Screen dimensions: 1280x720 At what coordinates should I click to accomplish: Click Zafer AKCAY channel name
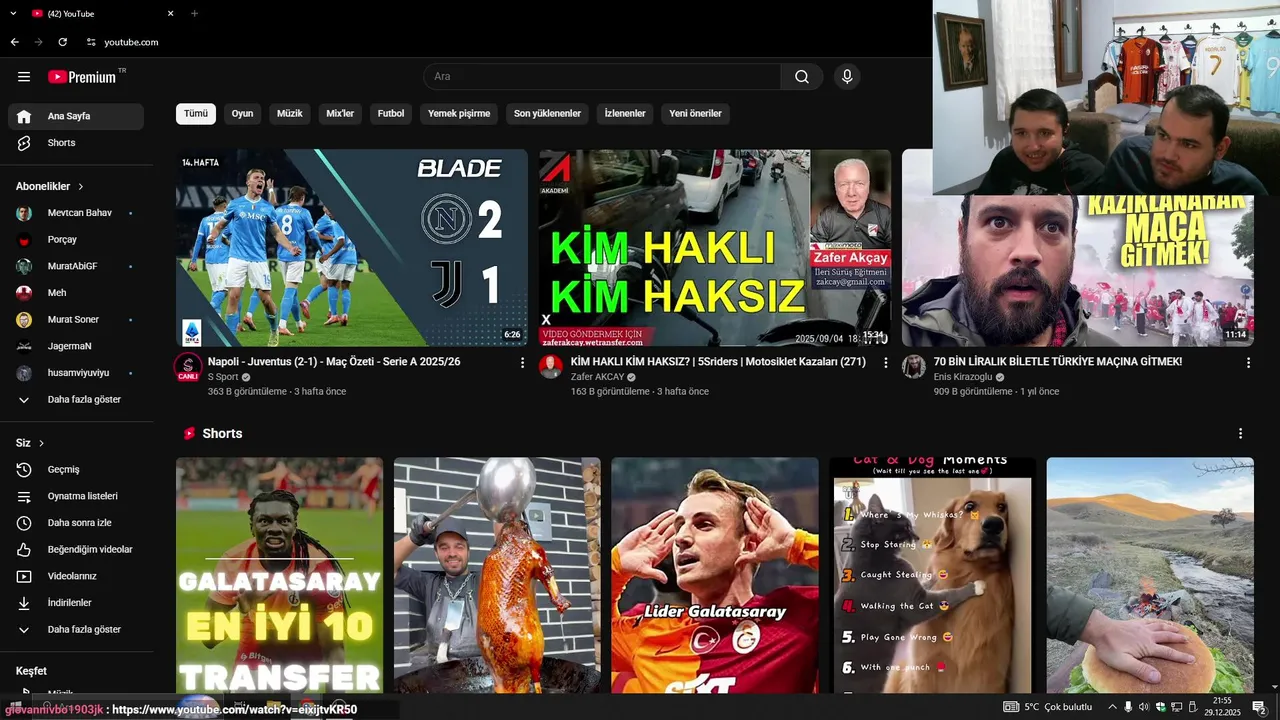[x=597, y=377]
